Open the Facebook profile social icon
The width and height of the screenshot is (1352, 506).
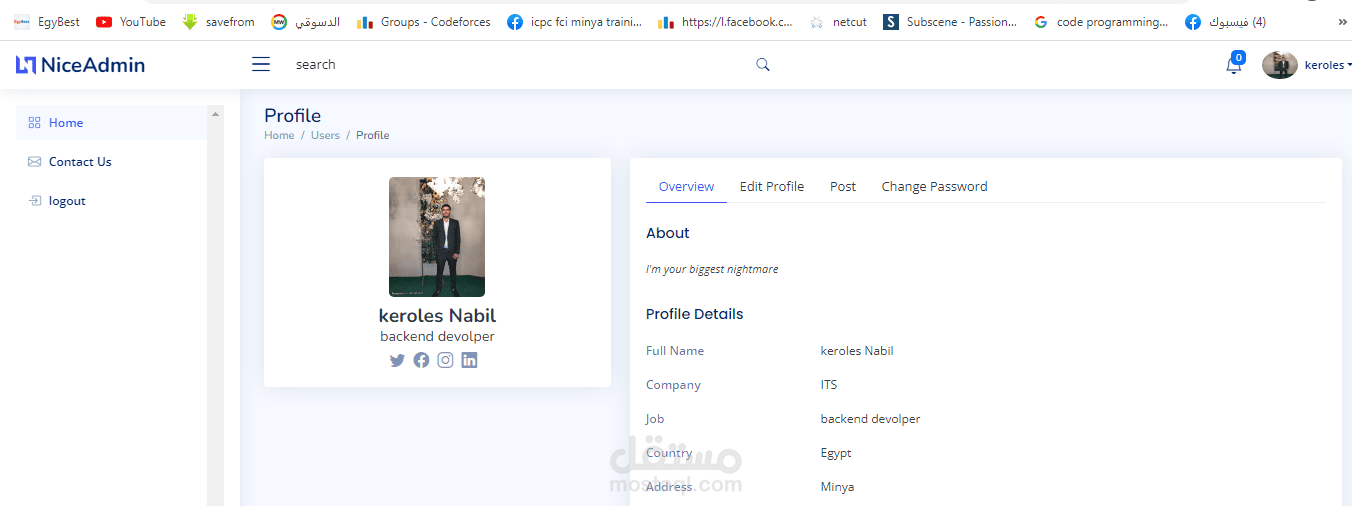pyautogui.click(x=421, y=360)
